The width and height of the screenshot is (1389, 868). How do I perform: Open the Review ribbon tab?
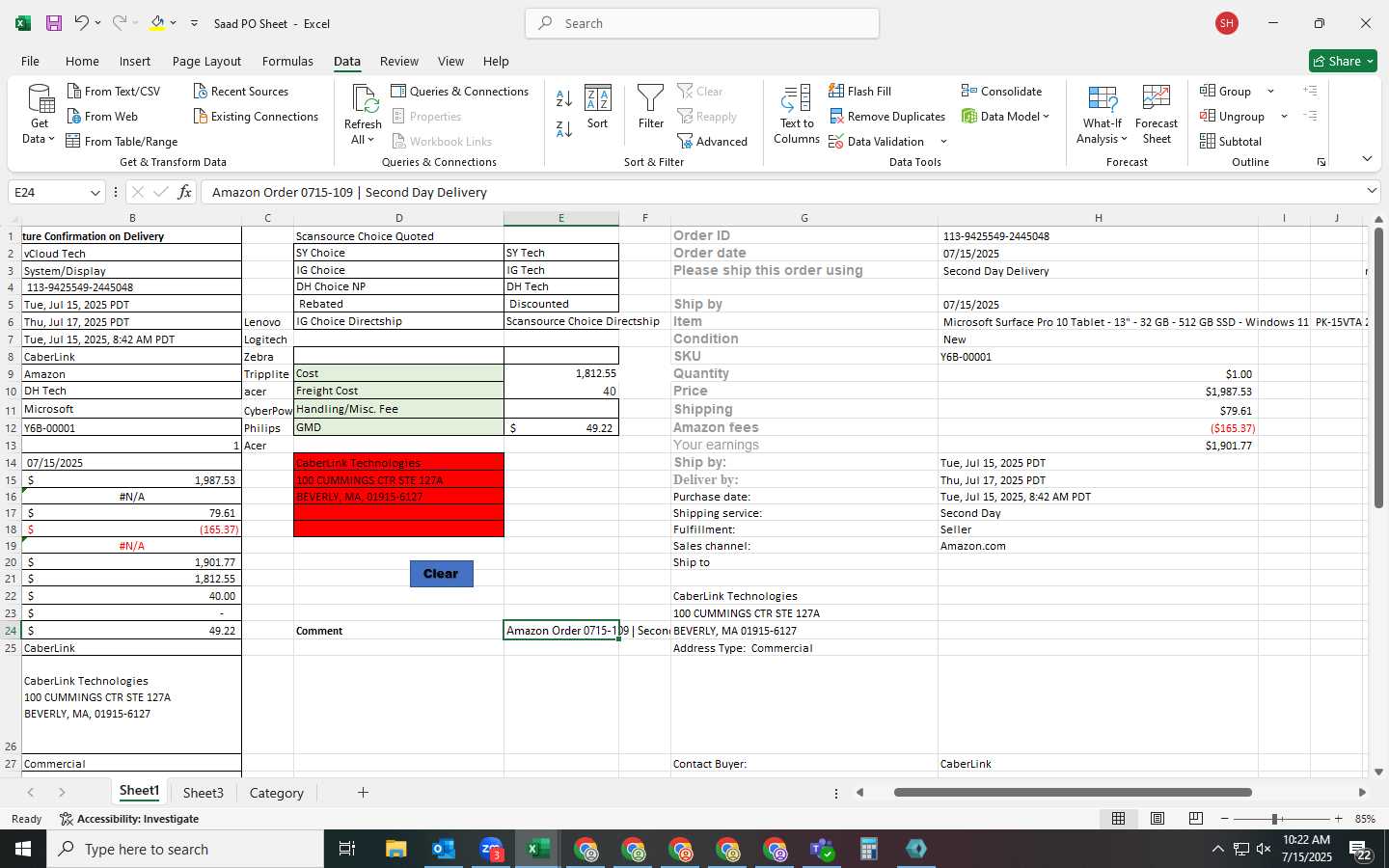(x=398, y=61)
